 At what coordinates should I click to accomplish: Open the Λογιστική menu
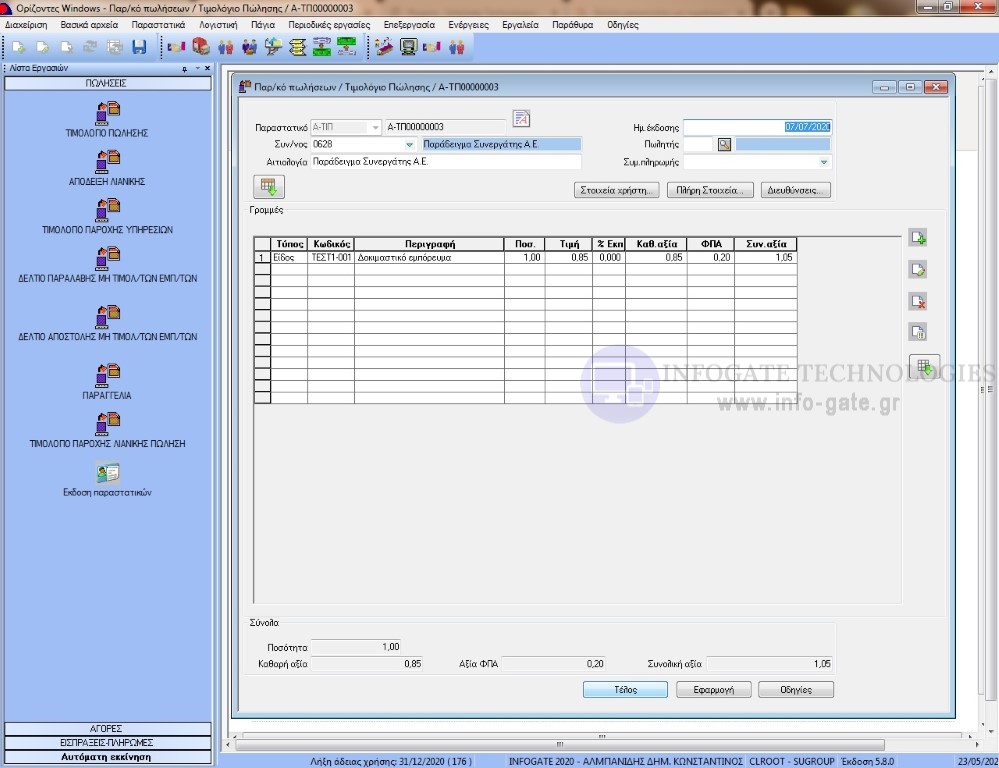217,25
